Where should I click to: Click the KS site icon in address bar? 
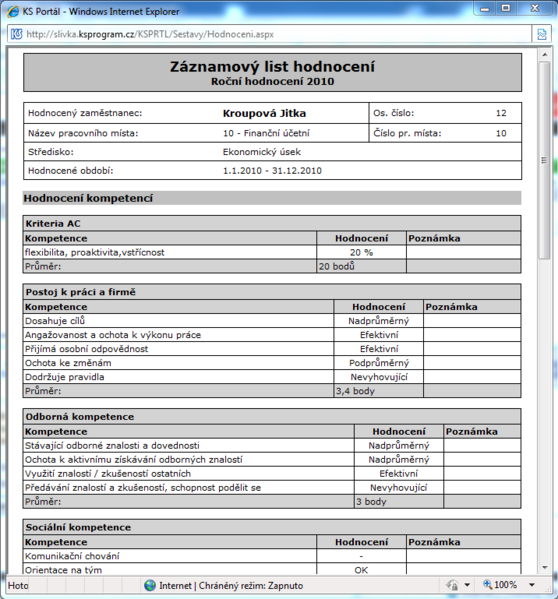coord(16,34)
